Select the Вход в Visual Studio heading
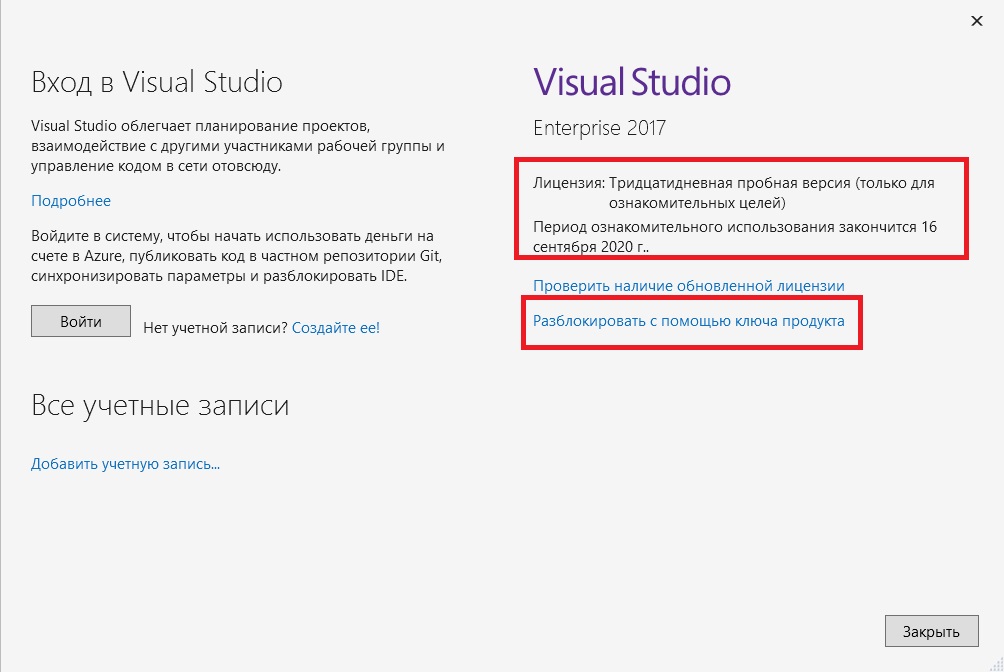 tap(157, 82)
